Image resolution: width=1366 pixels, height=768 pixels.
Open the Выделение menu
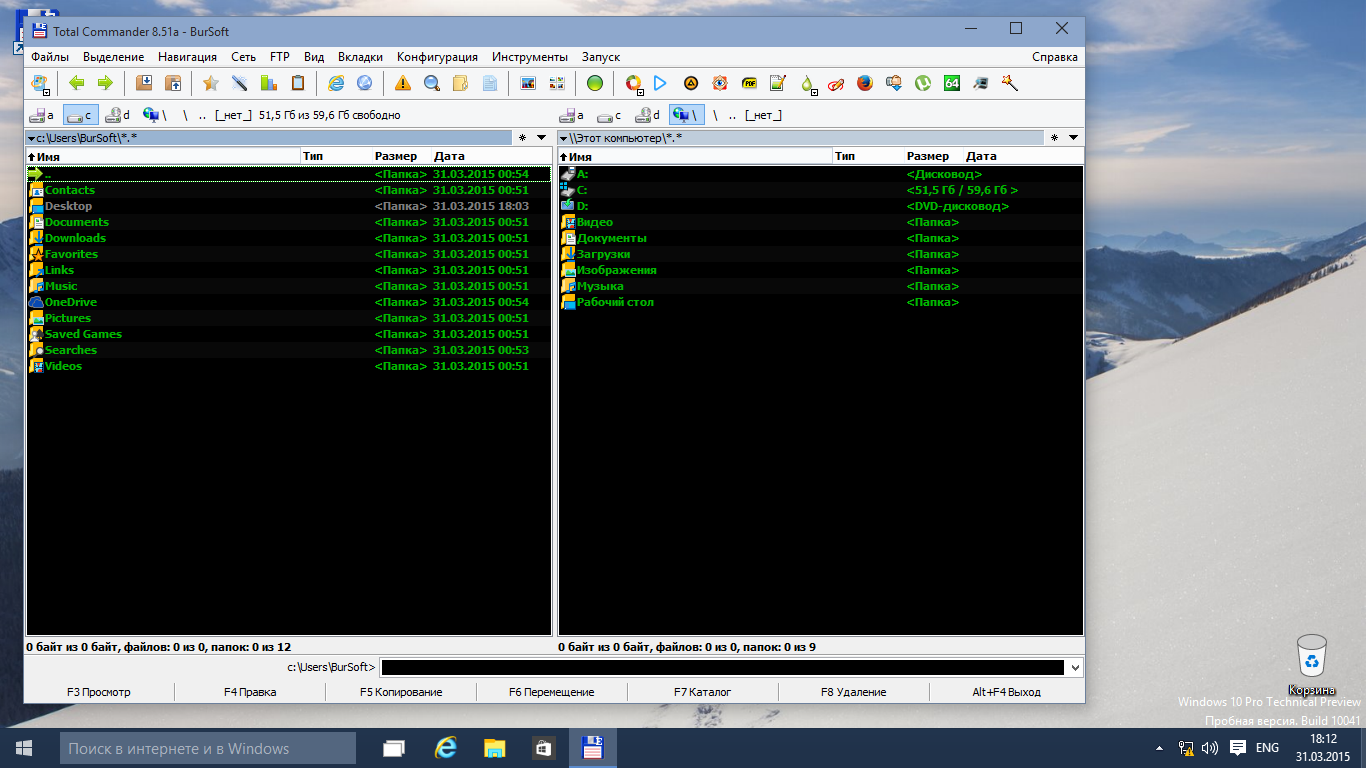coord(114,57)
